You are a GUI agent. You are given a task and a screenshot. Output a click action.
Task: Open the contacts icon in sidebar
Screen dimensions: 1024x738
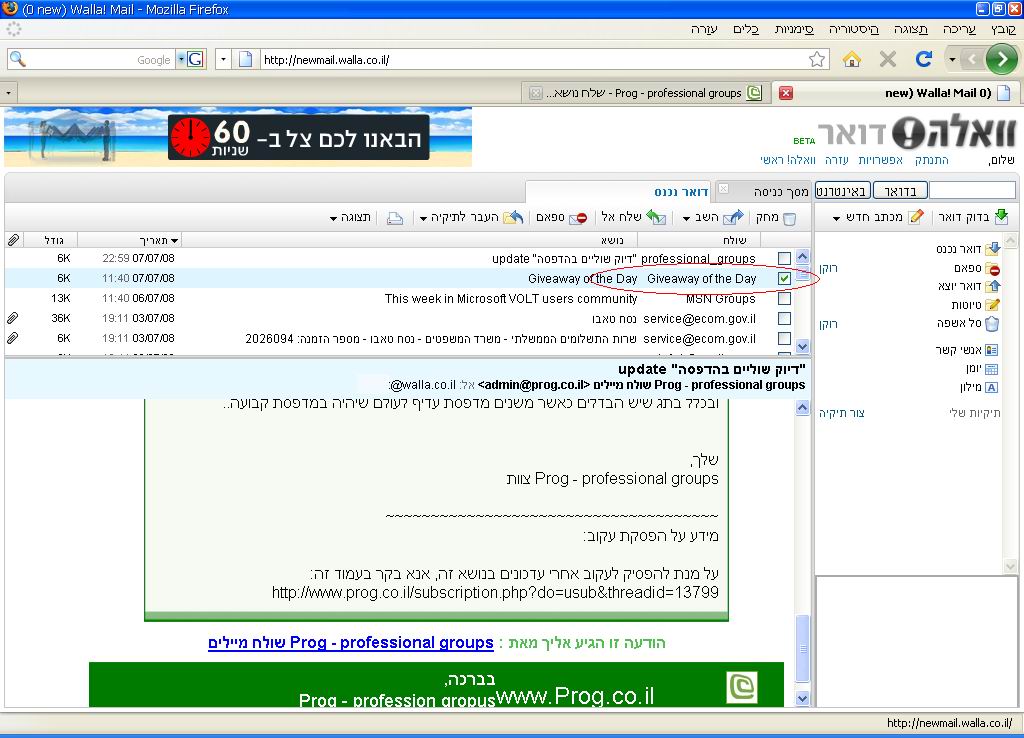pos(991,350)
